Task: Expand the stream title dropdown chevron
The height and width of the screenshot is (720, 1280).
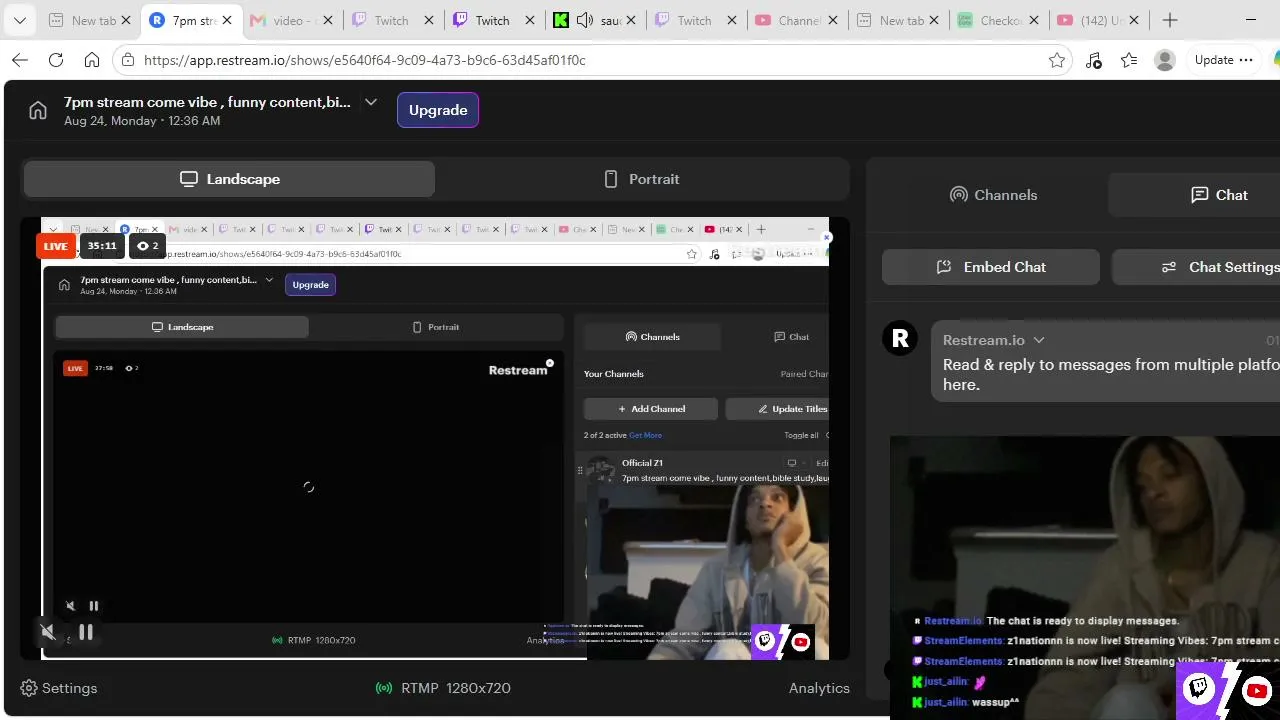Action: click(x=371, y=102)
